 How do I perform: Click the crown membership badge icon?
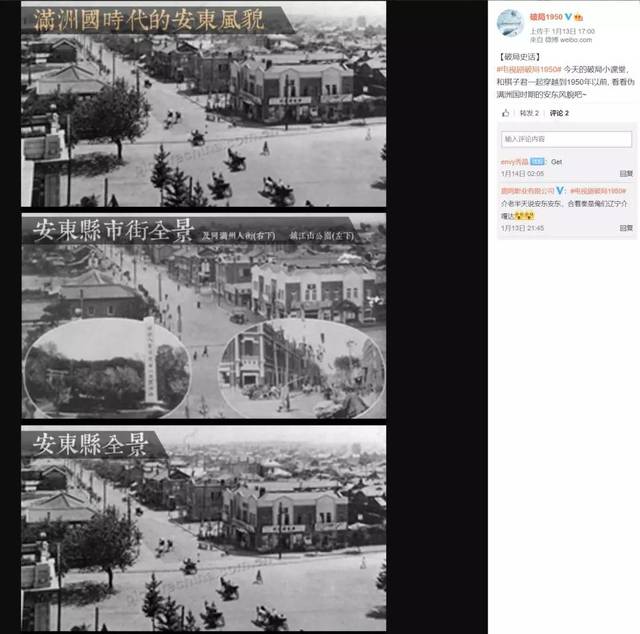(x=578, y=17)
